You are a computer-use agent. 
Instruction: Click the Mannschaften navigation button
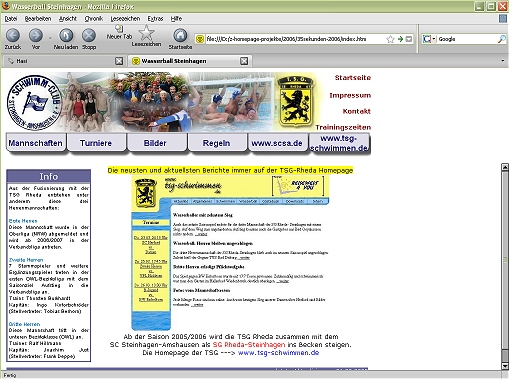point(36,143)
